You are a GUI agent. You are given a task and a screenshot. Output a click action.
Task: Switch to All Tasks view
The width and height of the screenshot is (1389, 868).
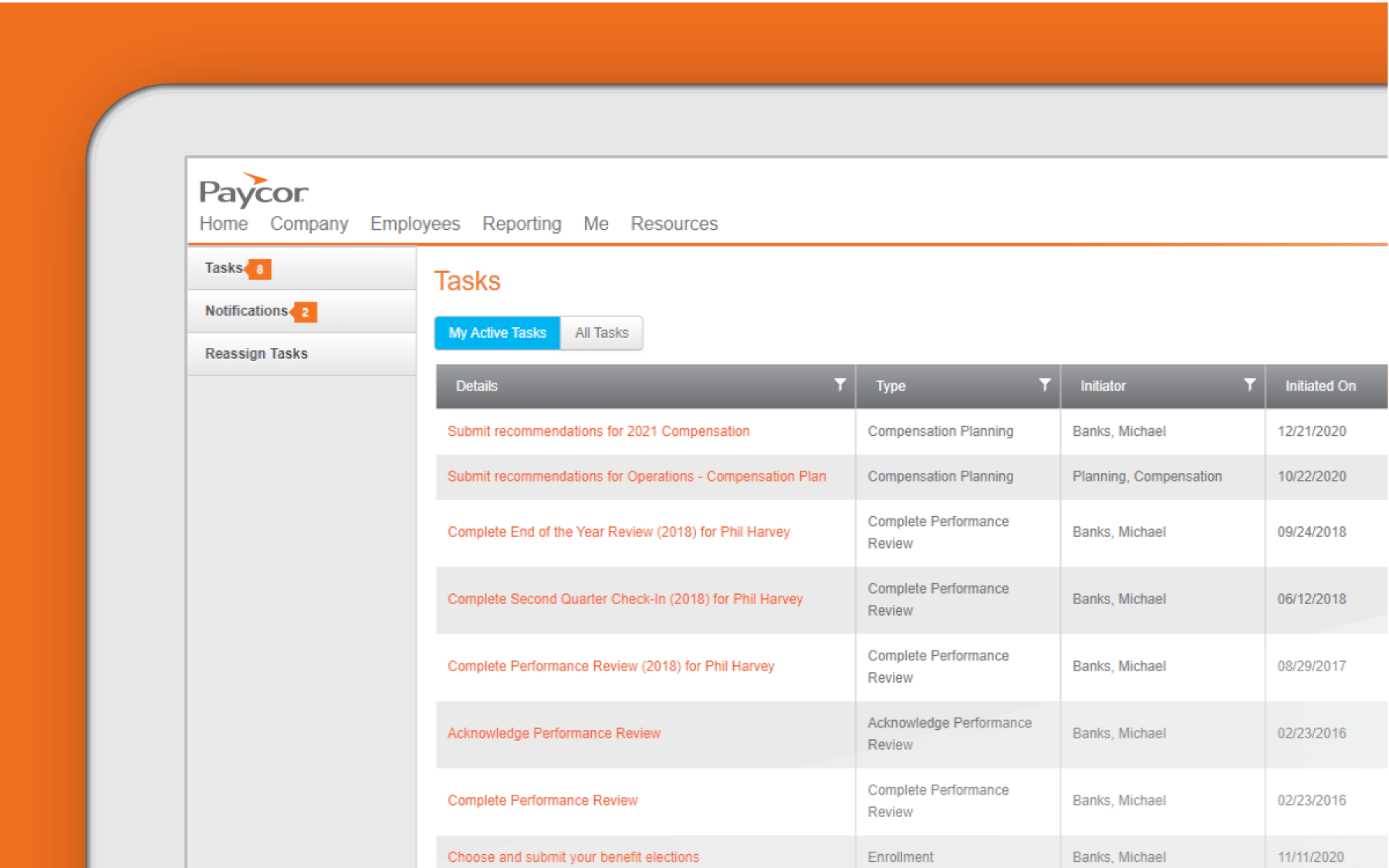tap(601, 333)
